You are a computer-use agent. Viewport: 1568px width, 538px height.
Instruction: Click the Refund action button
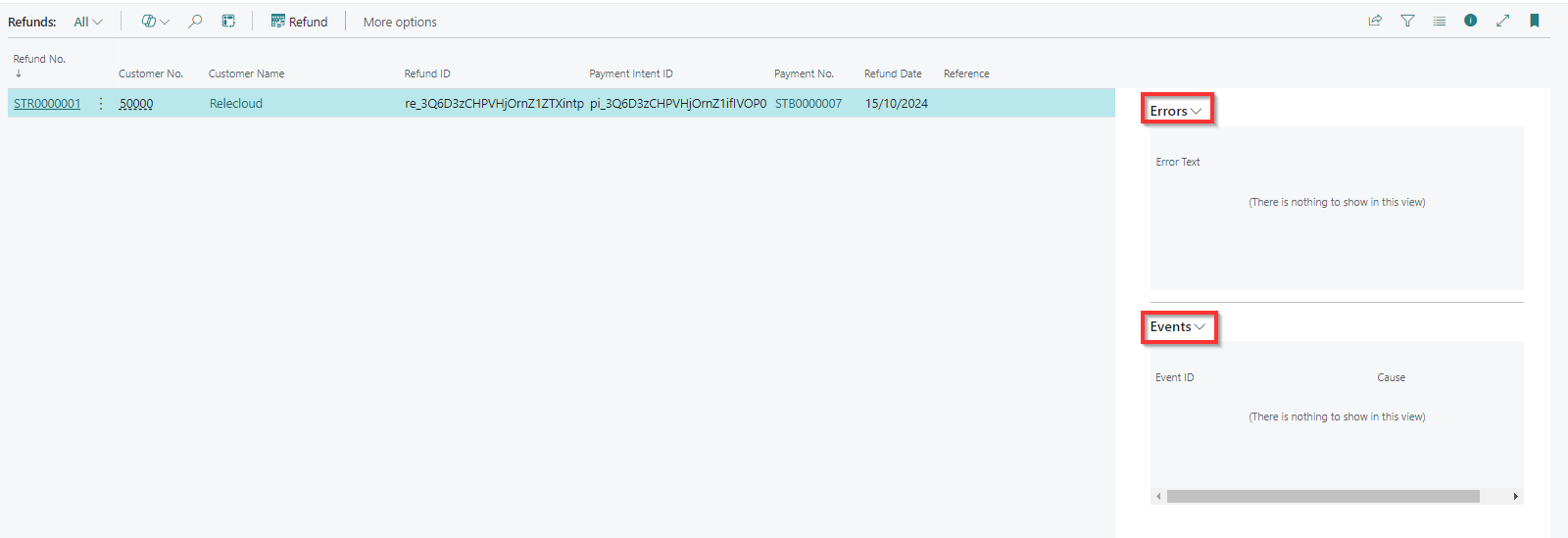click(299, 22)
